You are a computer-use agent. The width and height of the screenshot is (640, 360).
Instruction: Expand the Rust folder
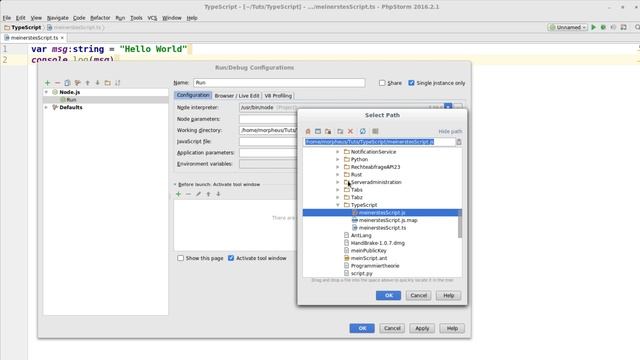tap(338, 175)
